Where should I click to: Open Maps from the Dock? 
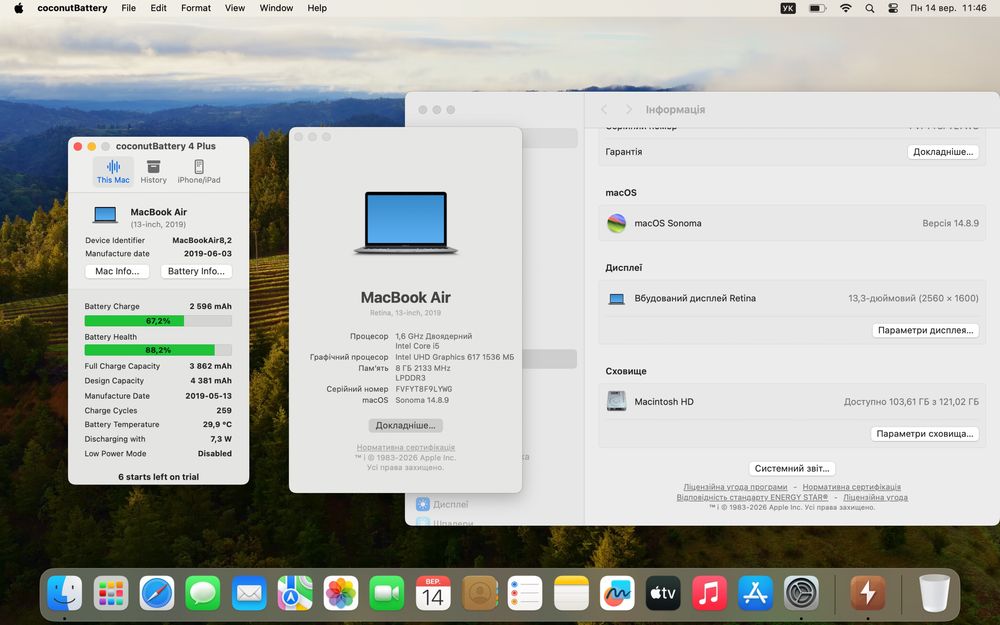pos(295,593)
